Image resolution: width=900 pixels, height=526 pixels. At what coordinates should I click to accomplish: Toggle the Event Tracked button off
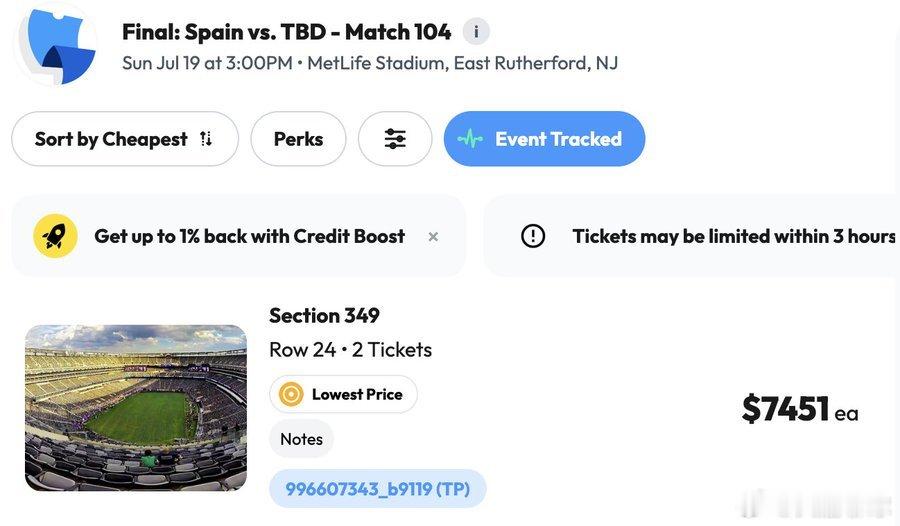[544, 139]
